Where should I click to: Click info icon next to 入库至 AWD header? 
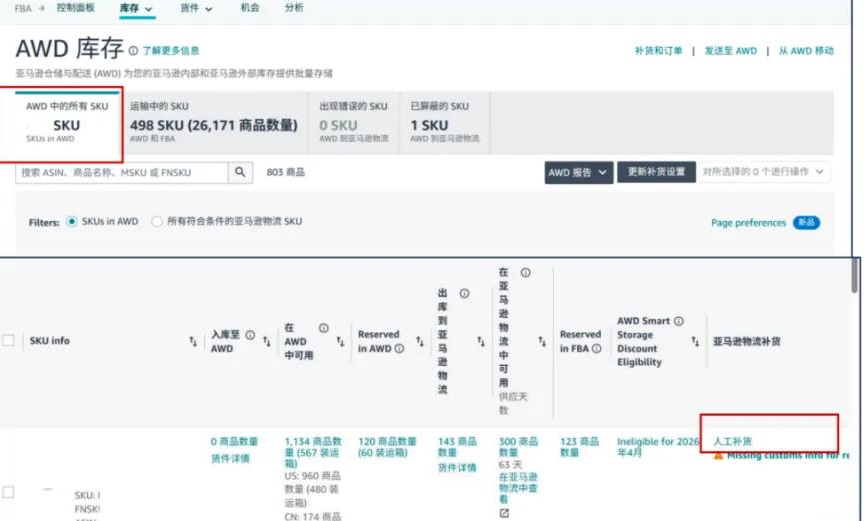coord(250,335)
